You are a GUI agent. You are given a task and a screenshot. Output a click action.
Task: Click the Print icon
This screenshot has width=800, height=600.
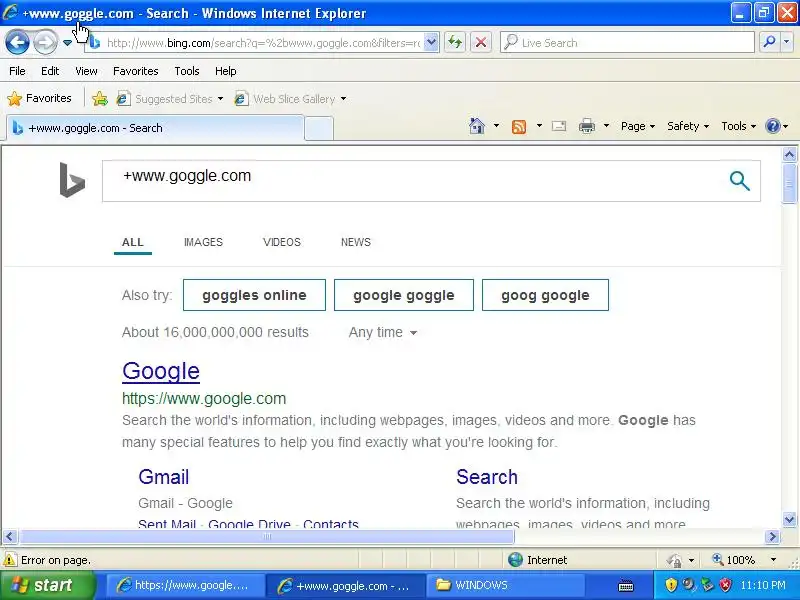pos(586,126)
